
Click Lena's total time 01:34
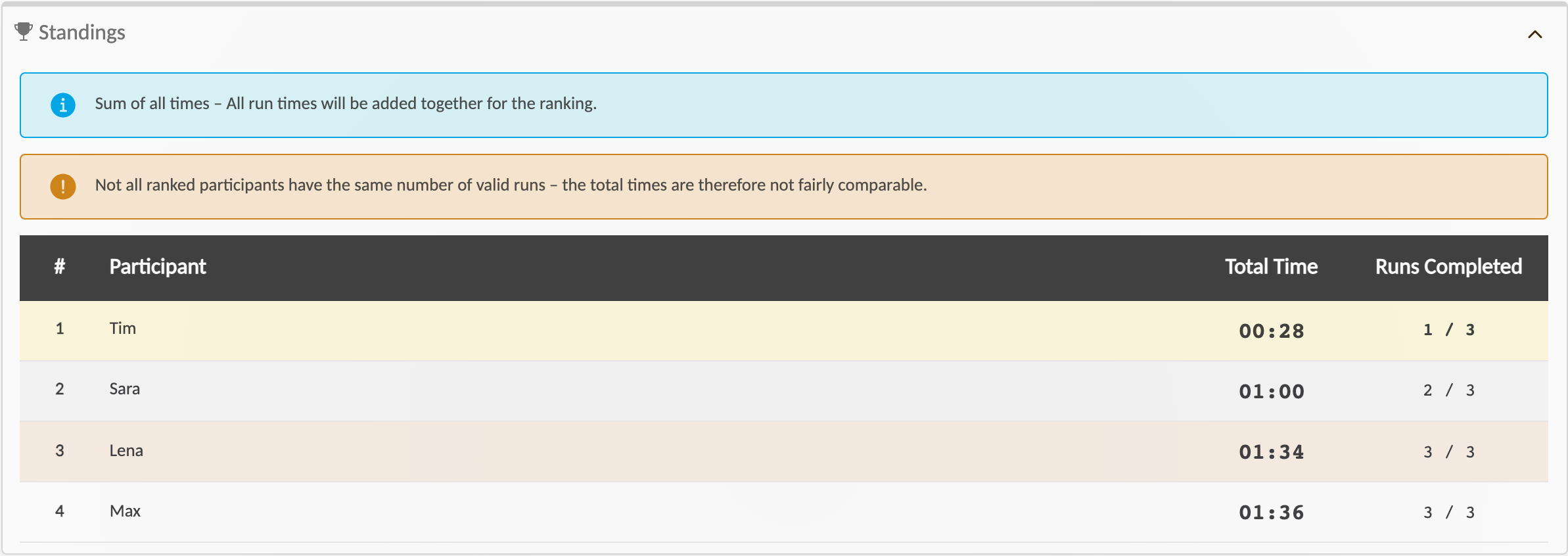(1272, 452)
